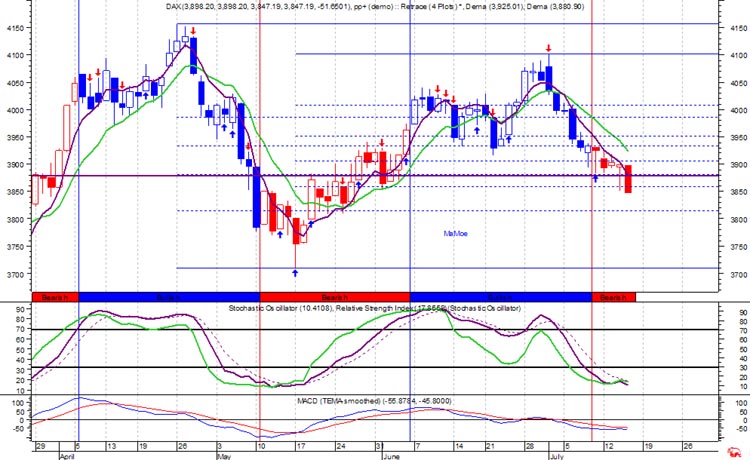The width and height of the screenshot is (750, 460).
Task: Click the 3900 price label on left axis
Action: tap(15, 165)
